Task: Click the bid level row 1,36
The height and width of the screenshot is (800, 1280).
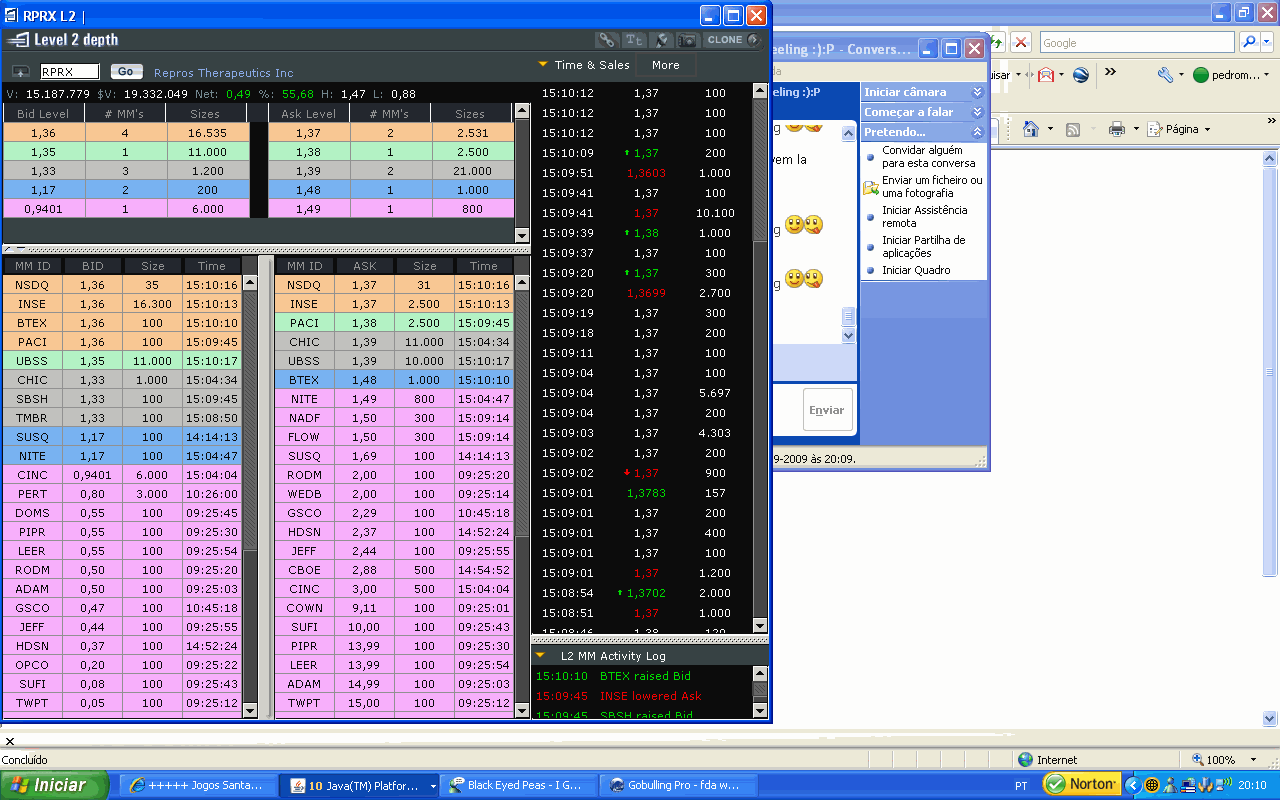Action: 127,132
